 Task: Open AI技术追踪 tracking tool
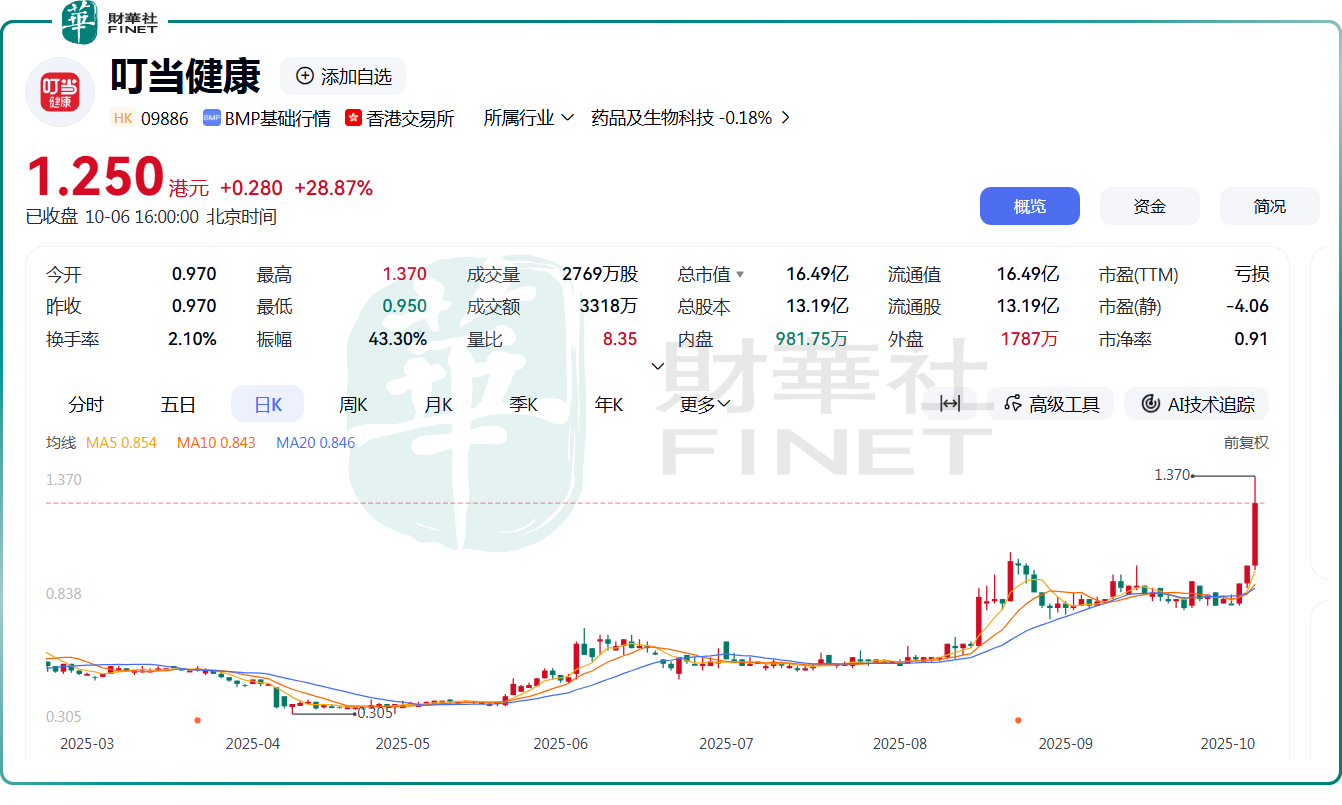click(1197, 404)
